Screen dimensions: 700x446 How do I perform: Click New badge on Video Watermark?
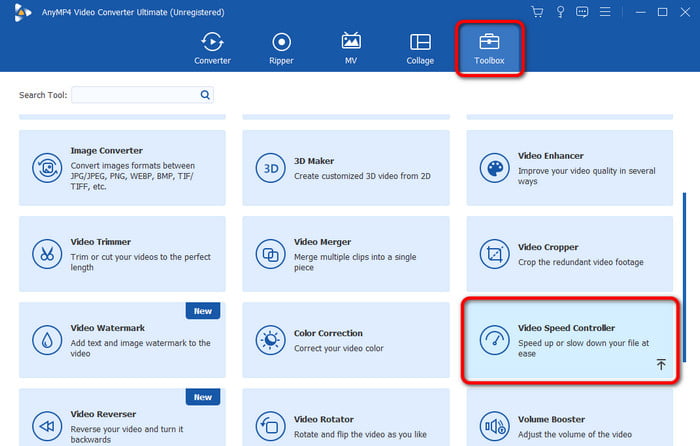point(203,311)
